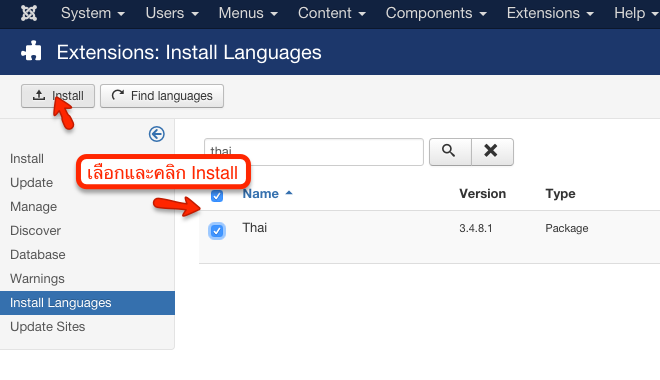Open the Menus dropdown menu

(x=248, y=13)
